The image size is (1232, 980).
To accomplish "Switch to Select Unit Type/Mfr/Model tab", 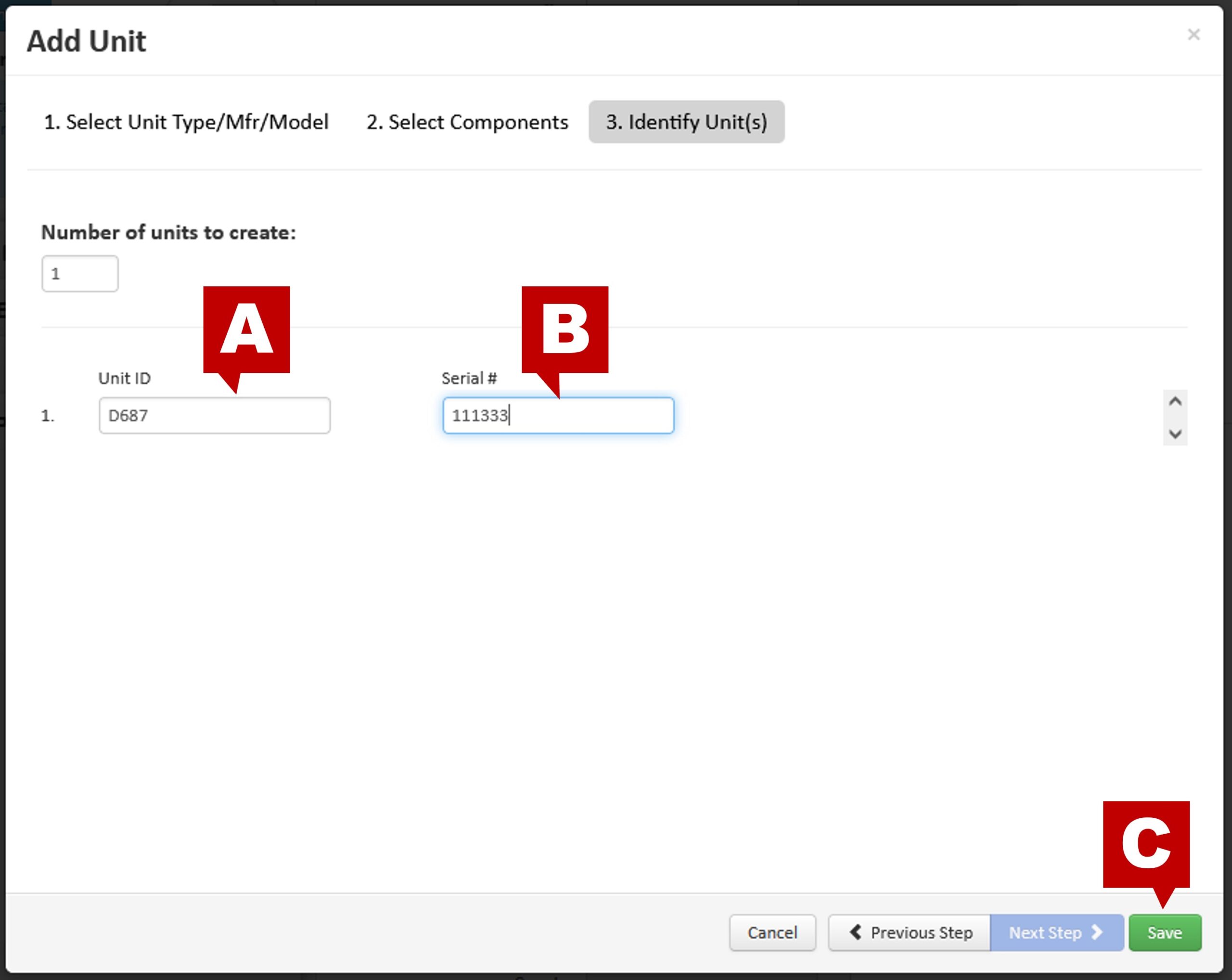I will click(186, 122).
